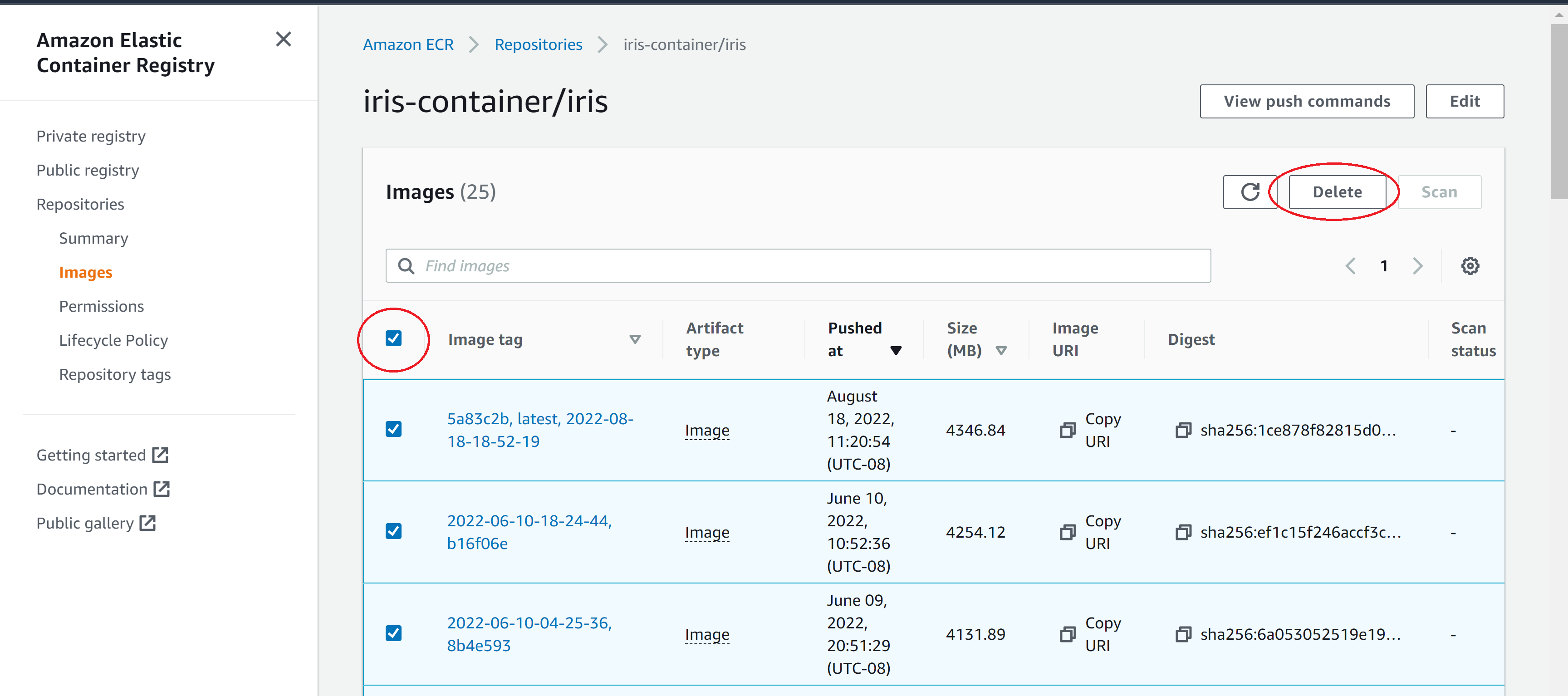Screen dimensions: 1568x696
Task: Open Permissions in sidebar navigation
Action: (101, 306)
